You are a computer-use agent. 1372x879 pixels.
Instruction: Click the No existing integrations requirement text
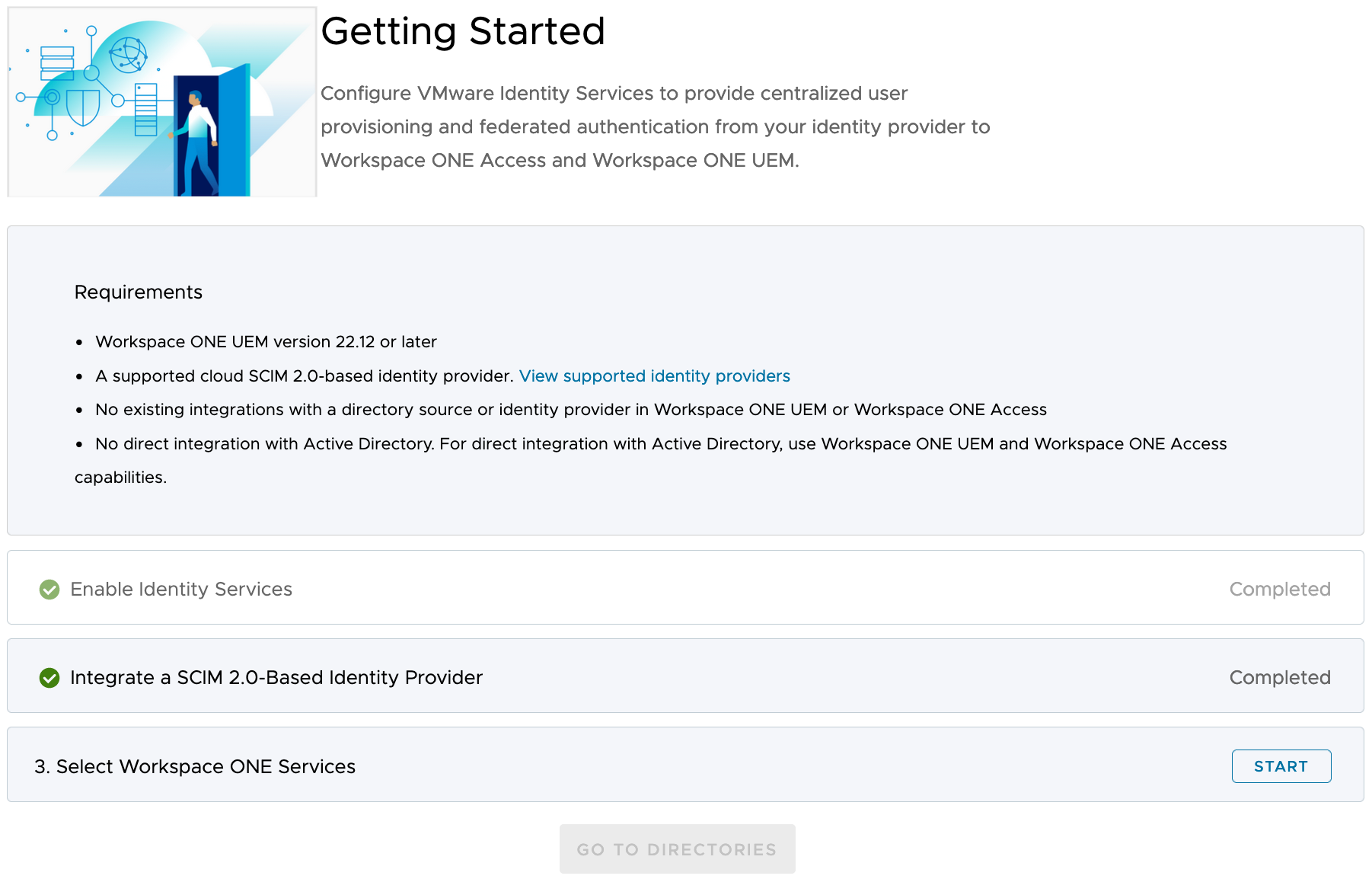pyautogui.click(x=570, y=410)
